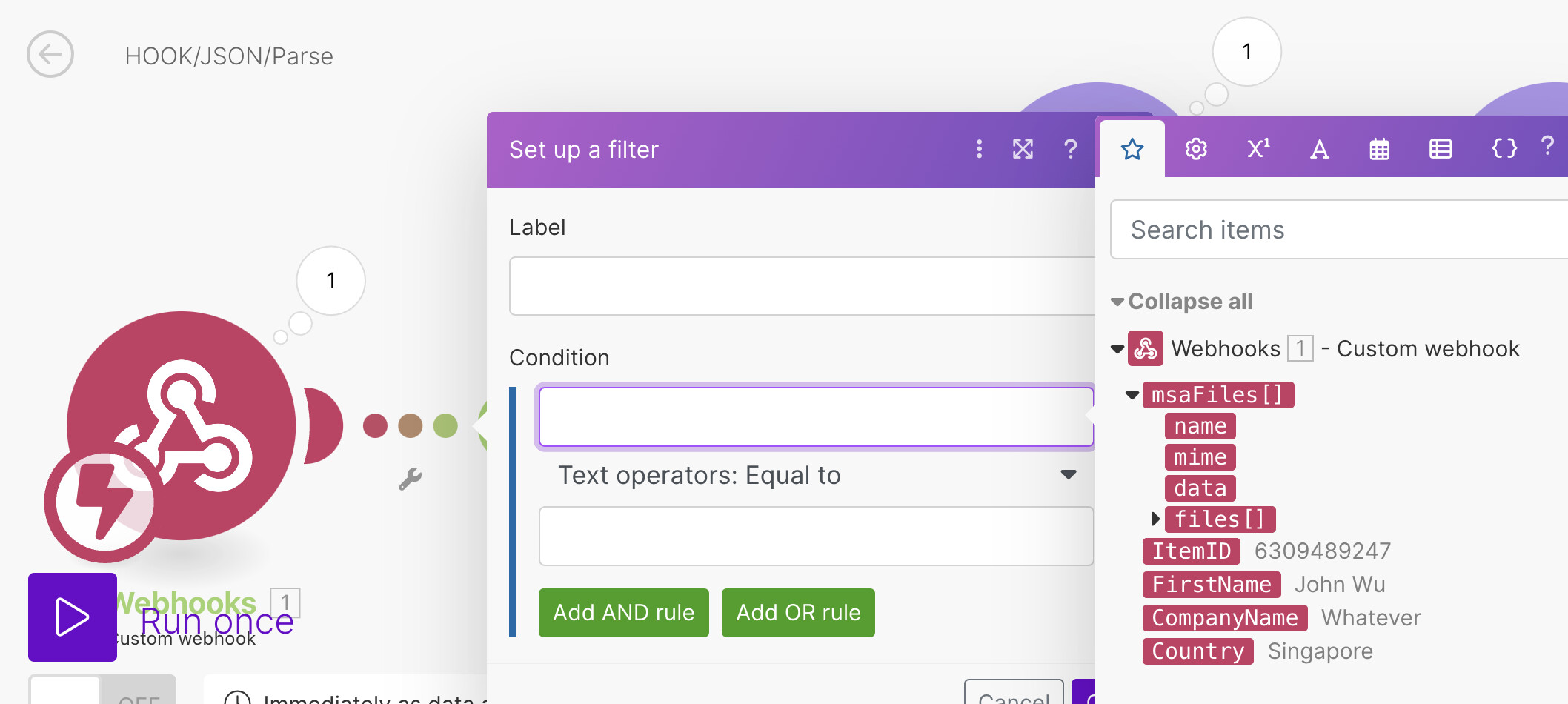Collapse the msaFiles[] array
Image resolution: width=1568 pixels, height=704 pixels.
click(1132, 395)
